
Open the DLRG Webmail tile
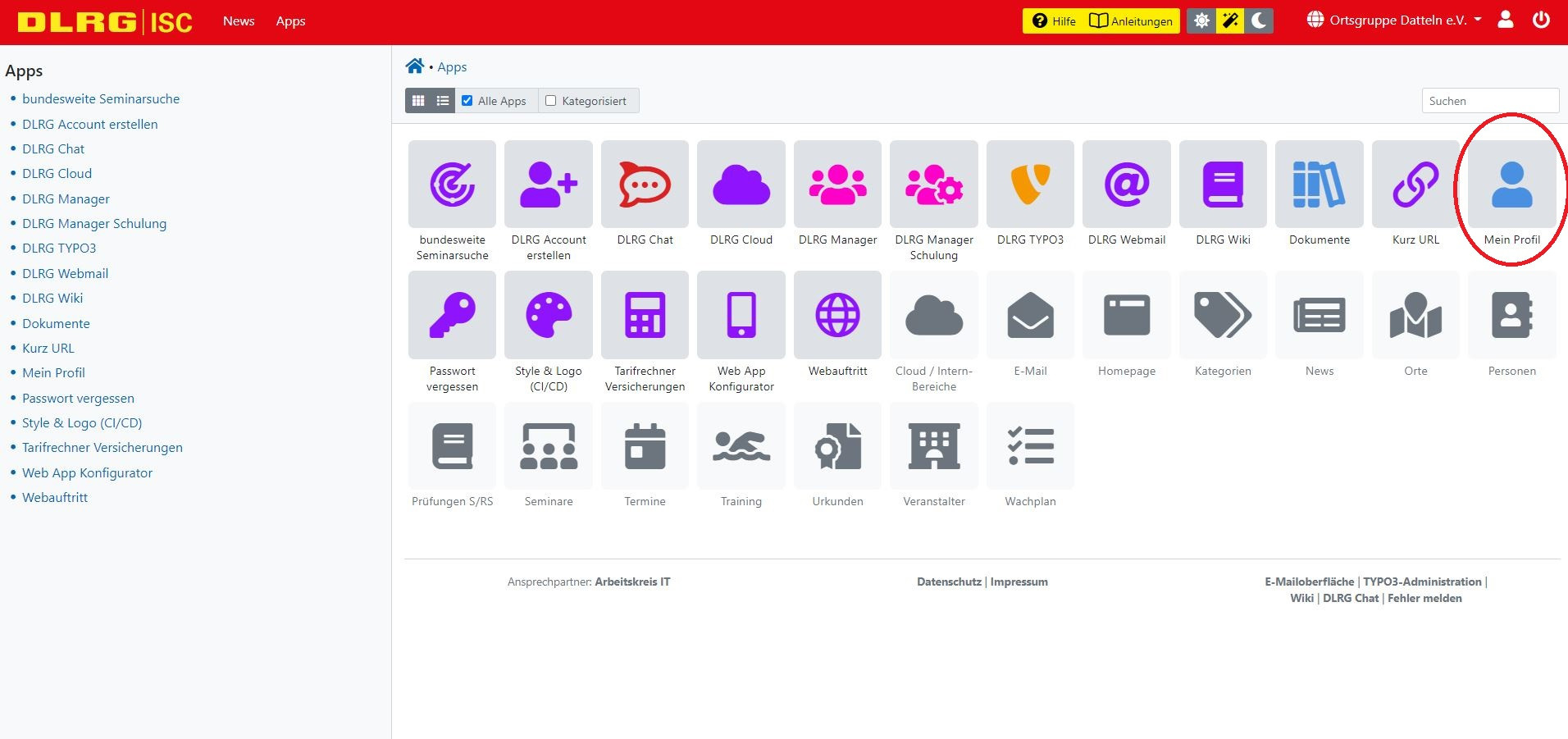pos(1127,184)
